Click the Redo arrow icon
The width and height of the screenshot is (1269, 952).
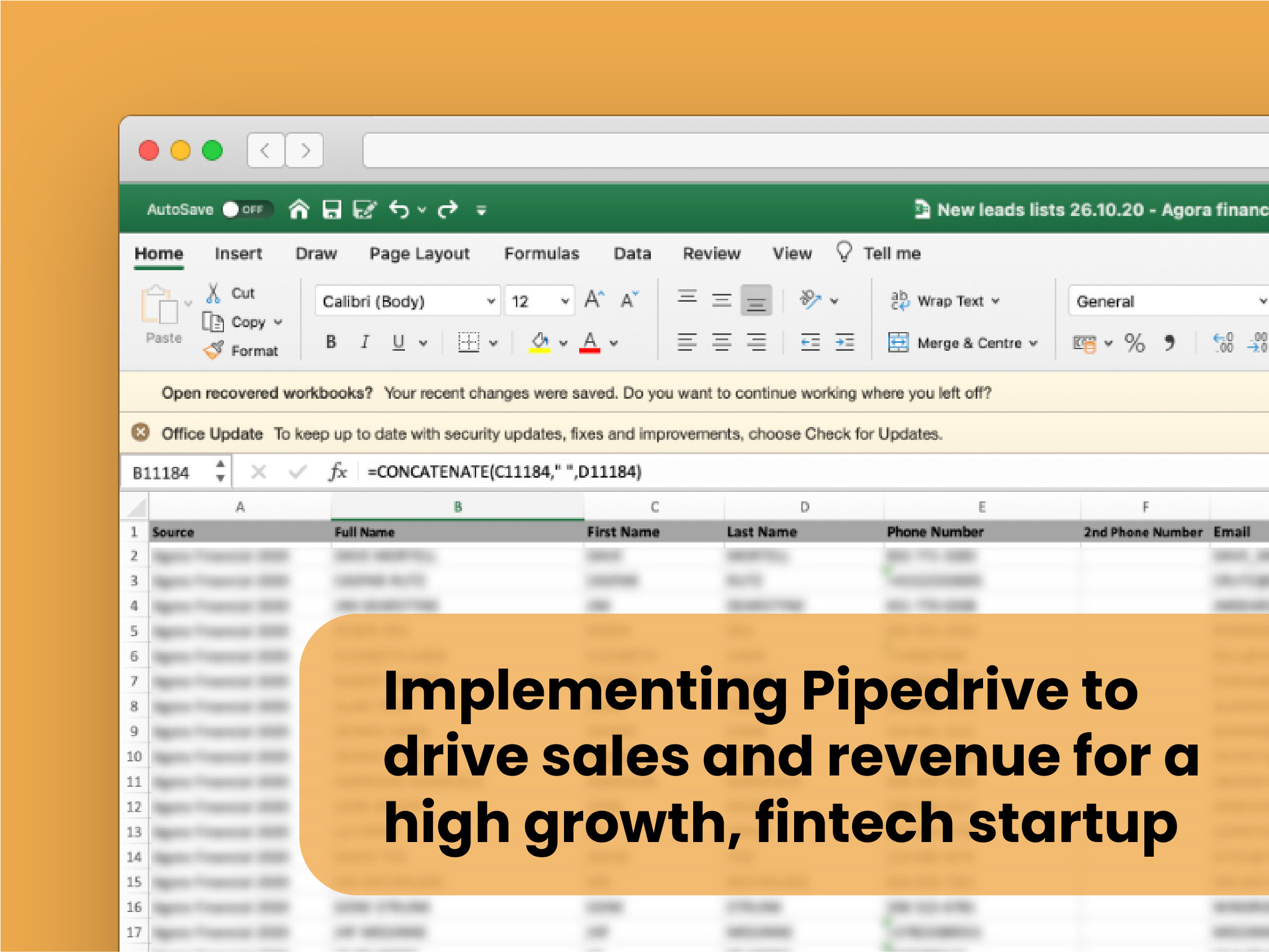448,209
